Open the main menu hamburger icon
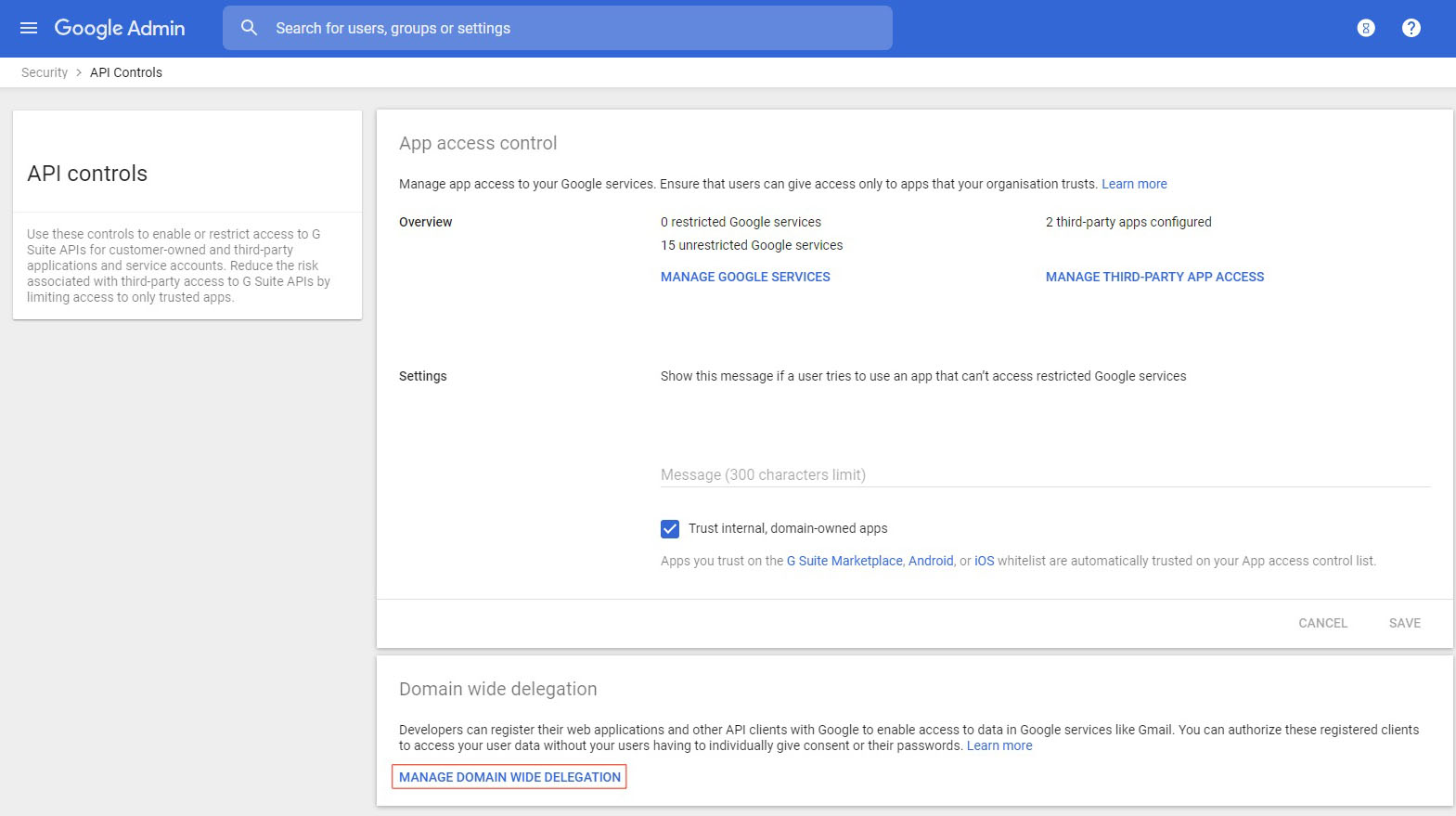This screenshot has height=816, width=1456. point(29,28)
